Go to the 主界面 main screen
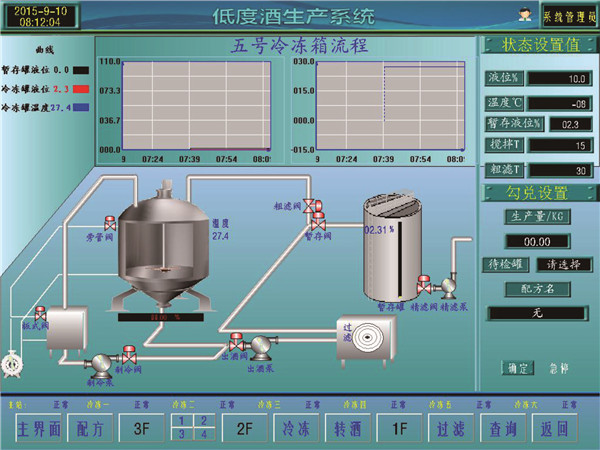600x450 pixels. point(40,427)
